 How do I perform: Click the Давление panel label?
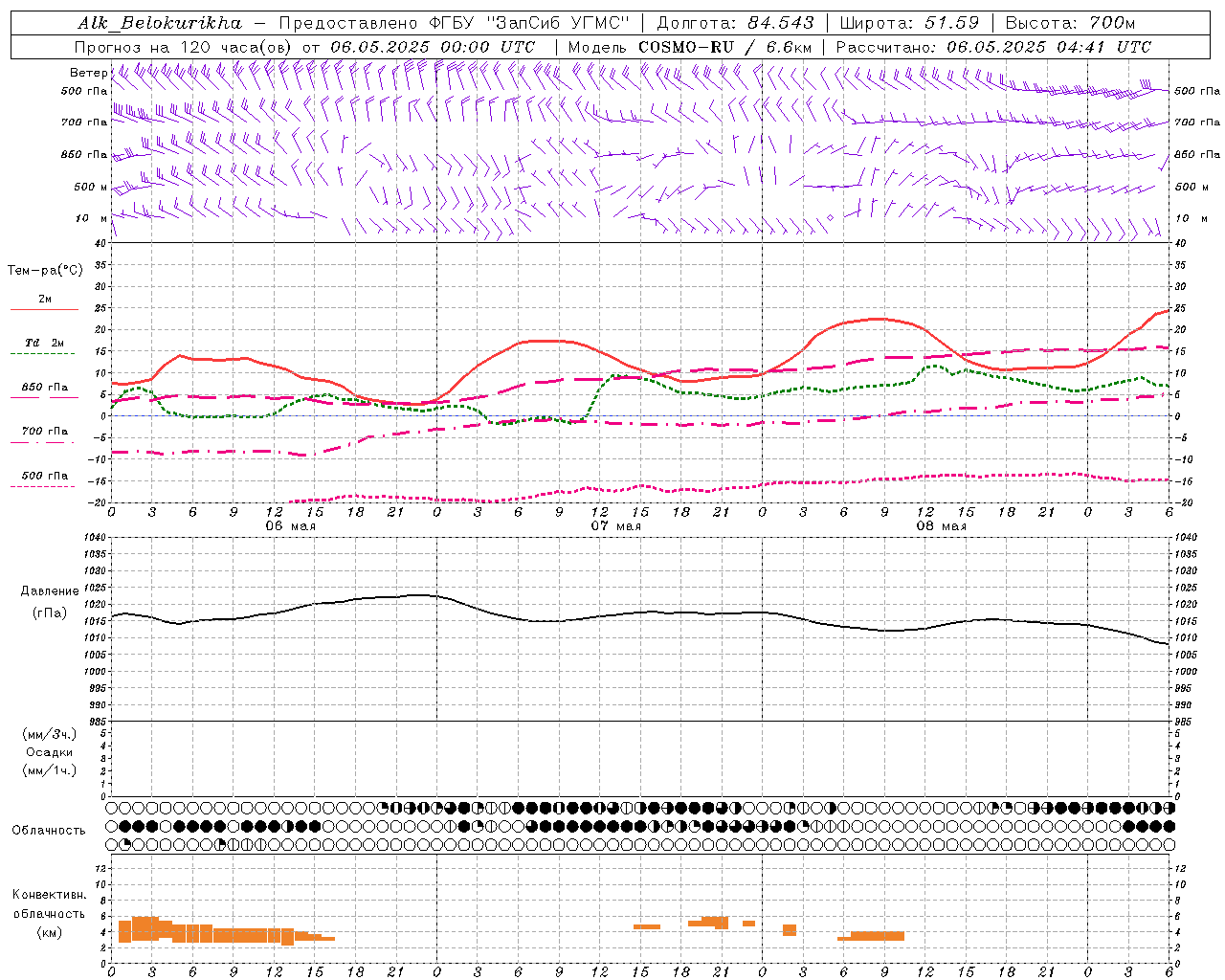50,591
